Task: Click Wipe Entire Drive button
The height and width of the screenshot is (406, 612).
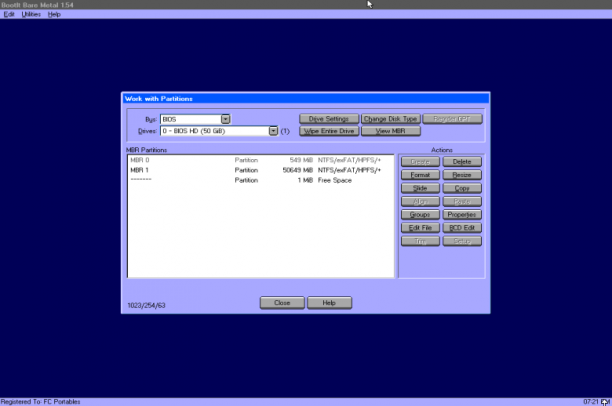Action: [329, 131]
